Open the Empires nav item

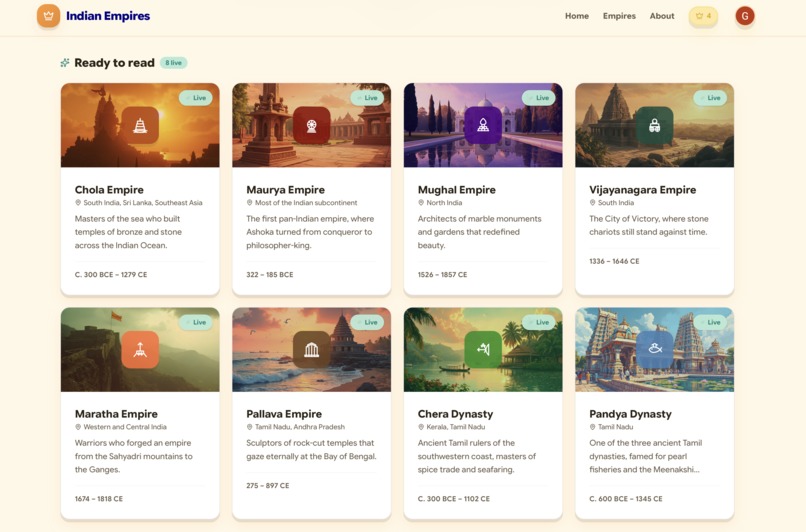(x=619, y=16)
